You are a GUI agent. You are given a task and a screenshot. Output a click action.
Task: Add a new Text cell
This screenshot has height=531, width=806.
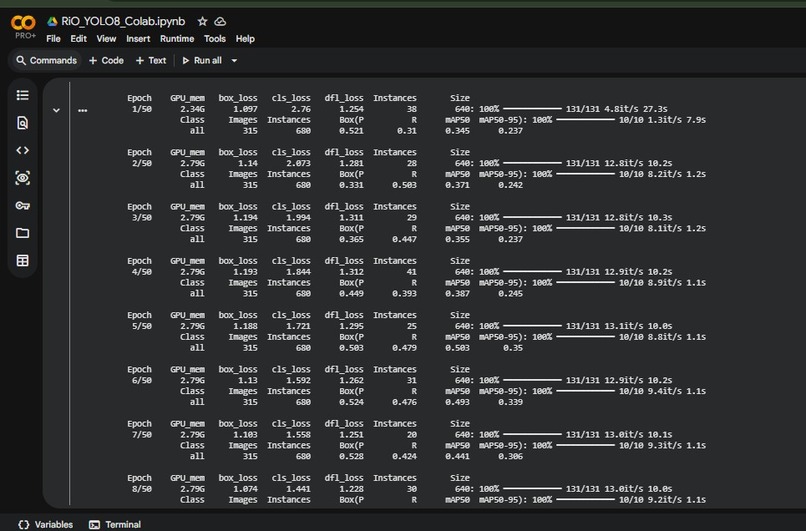(151, 61)
